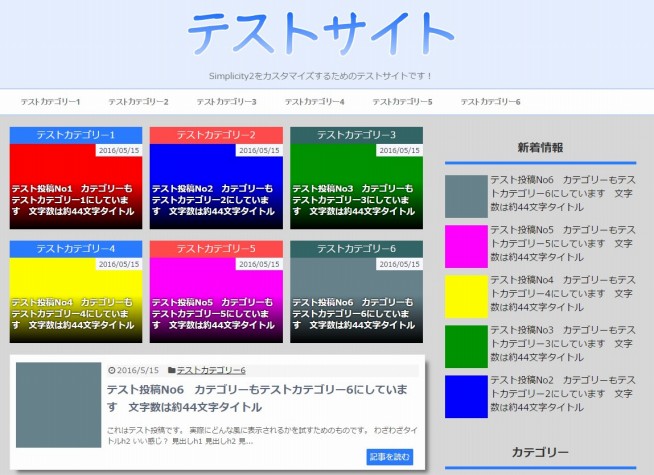
Task: Open the テスト投稿No6 article title in list
Action: pyautogui.click(x=258, y=399)
